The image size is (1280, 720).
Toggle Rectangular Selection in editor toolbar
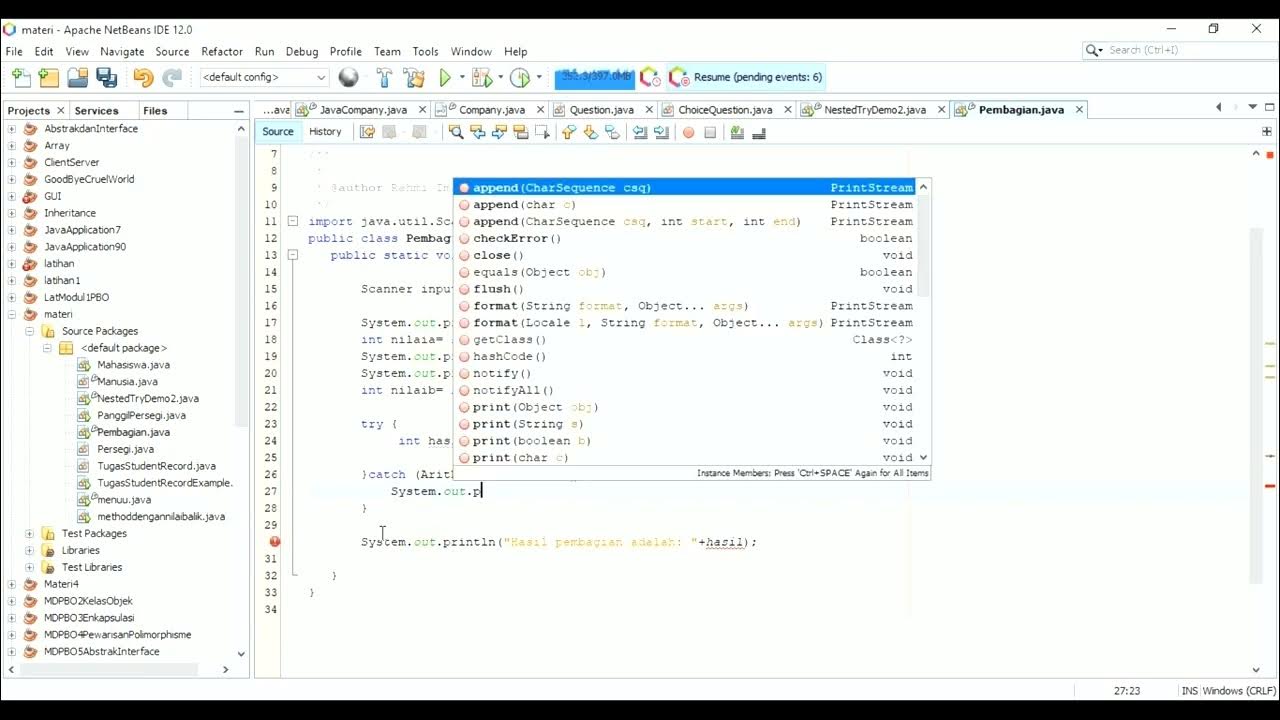pyautogui.click(x=543, y=132)
